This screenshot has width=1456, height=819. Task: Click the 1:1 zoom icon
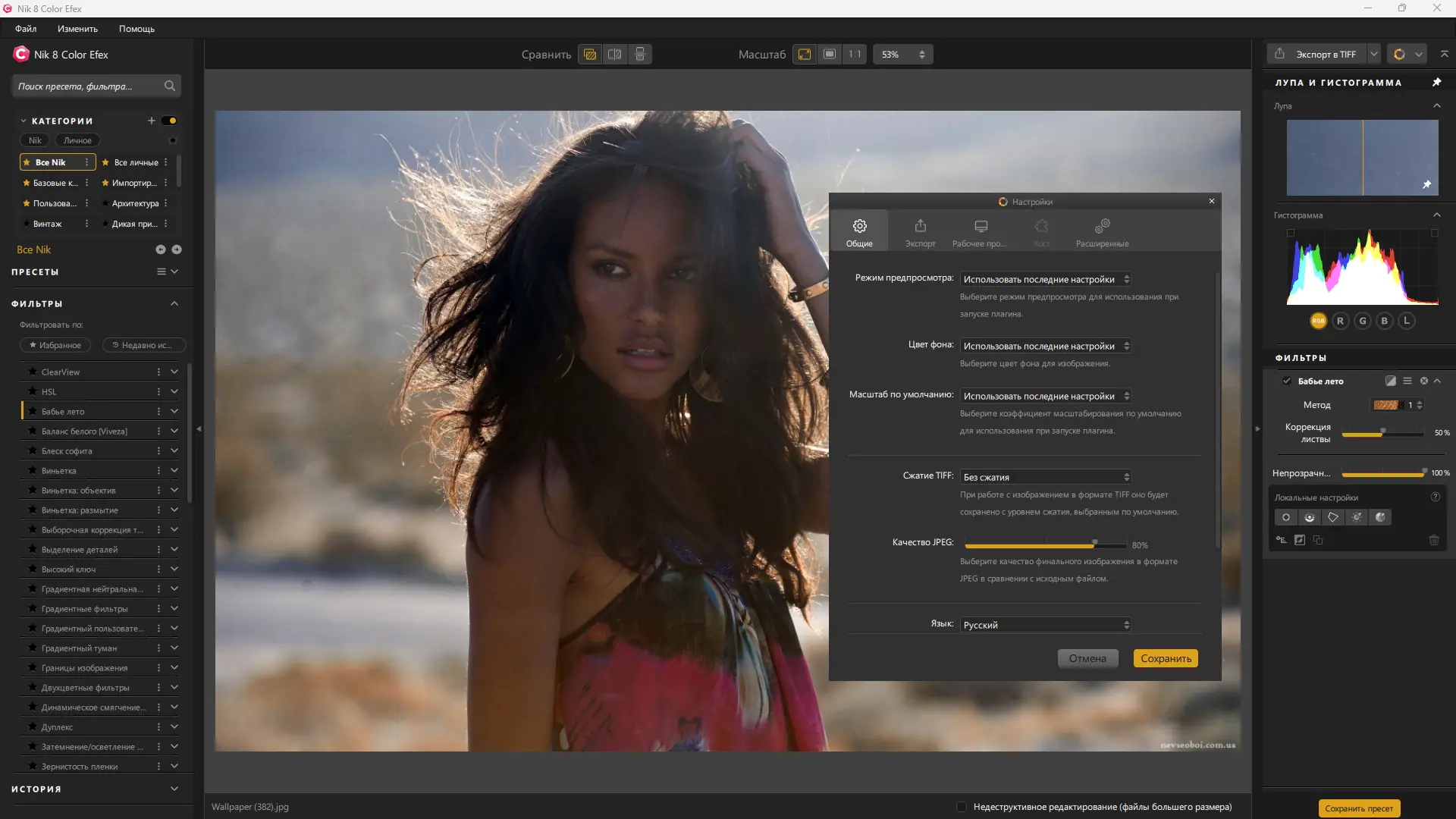[x=855, y=55]
